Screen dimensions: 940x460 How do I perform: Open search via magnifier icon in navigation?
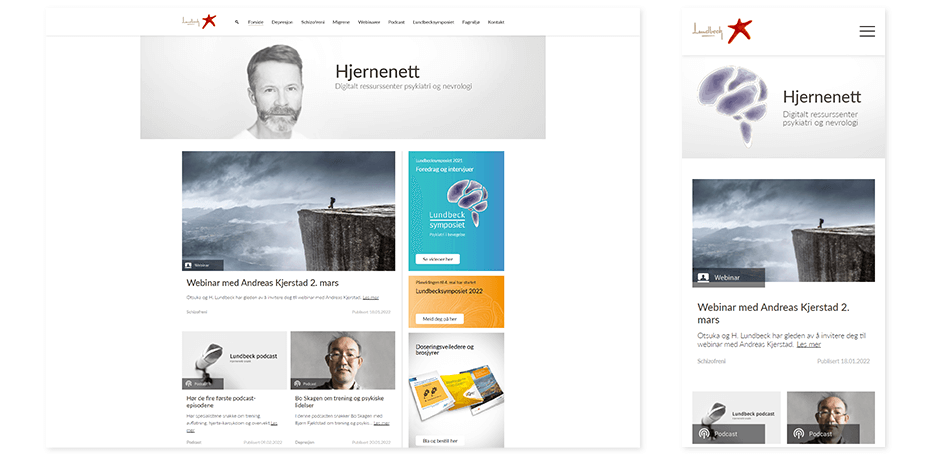(x=237, y=22)
